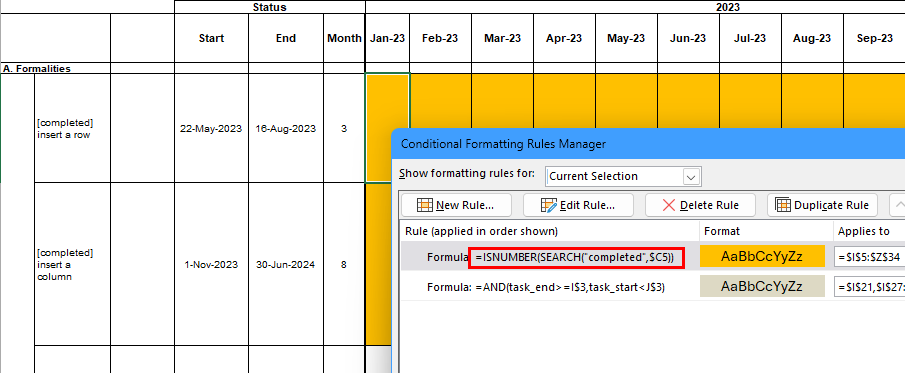Select the Aug-23 header cell
Screen dimensions: 905x373
point(812,38)
